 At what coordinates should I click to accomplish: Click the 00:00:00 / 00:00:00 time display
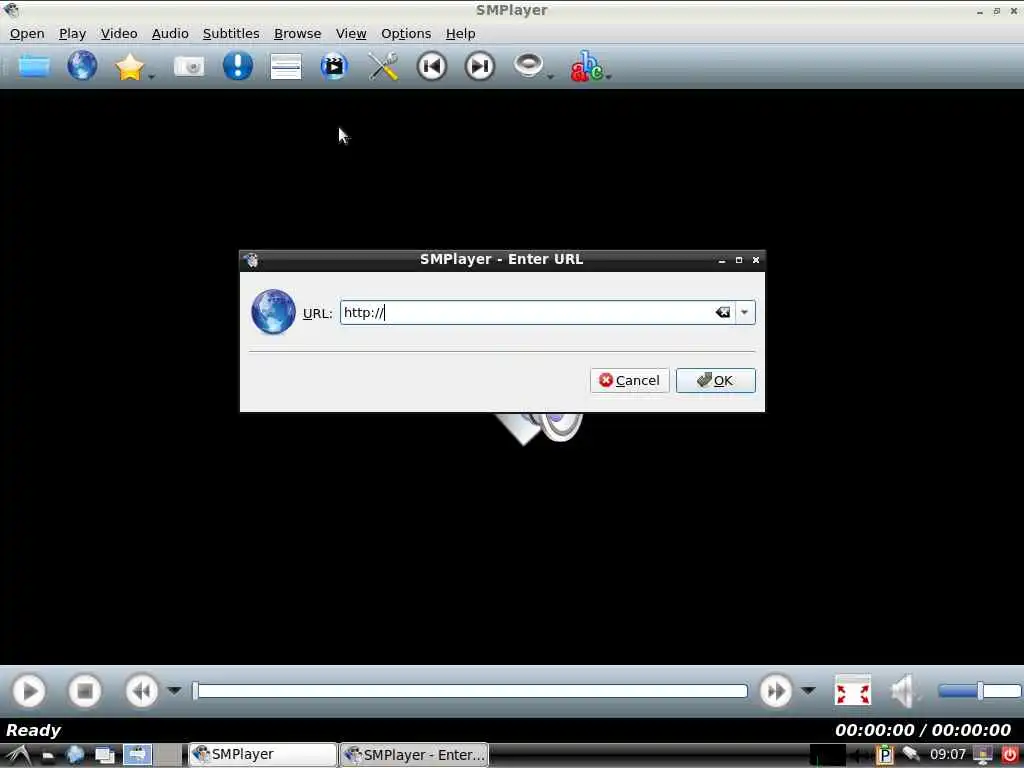(x=923, y=730)
